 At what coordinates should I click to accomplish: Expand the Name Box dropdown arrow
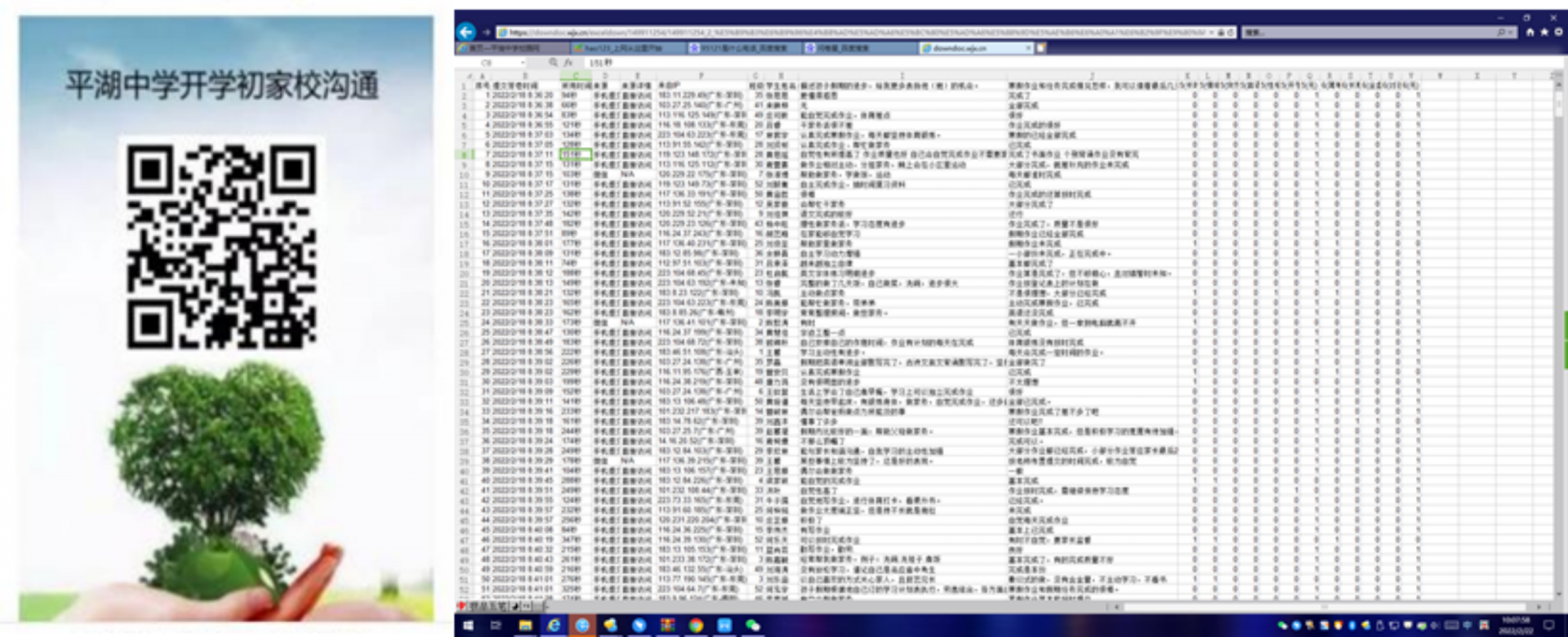coord(523,63)
